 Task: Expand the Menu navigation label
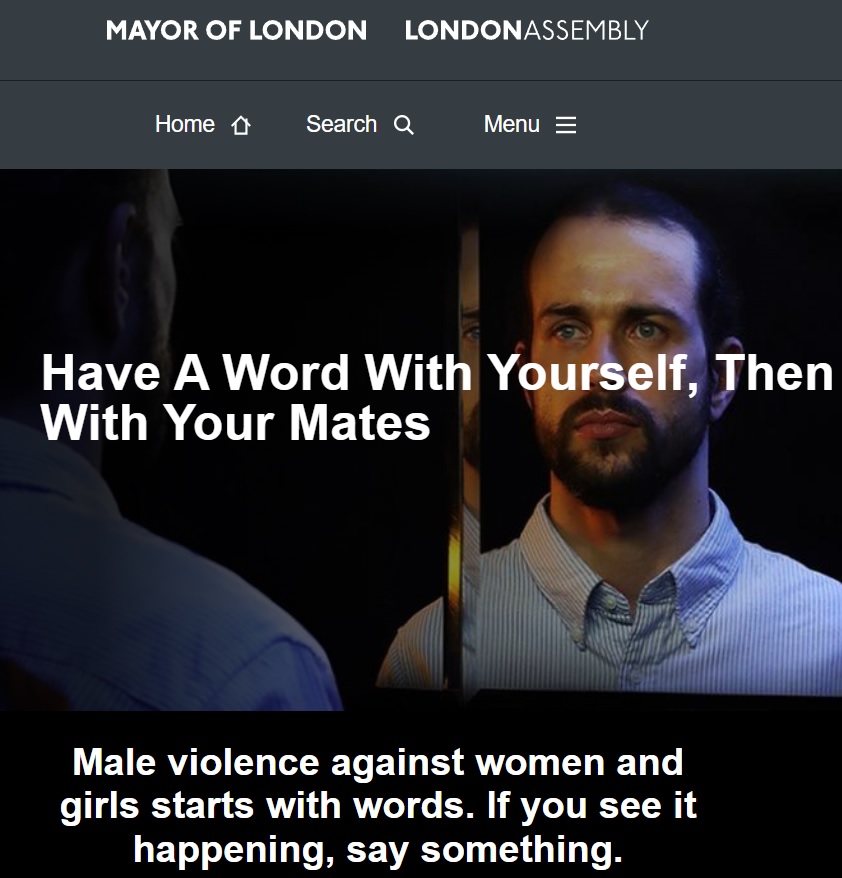click(x=512, y=124)
